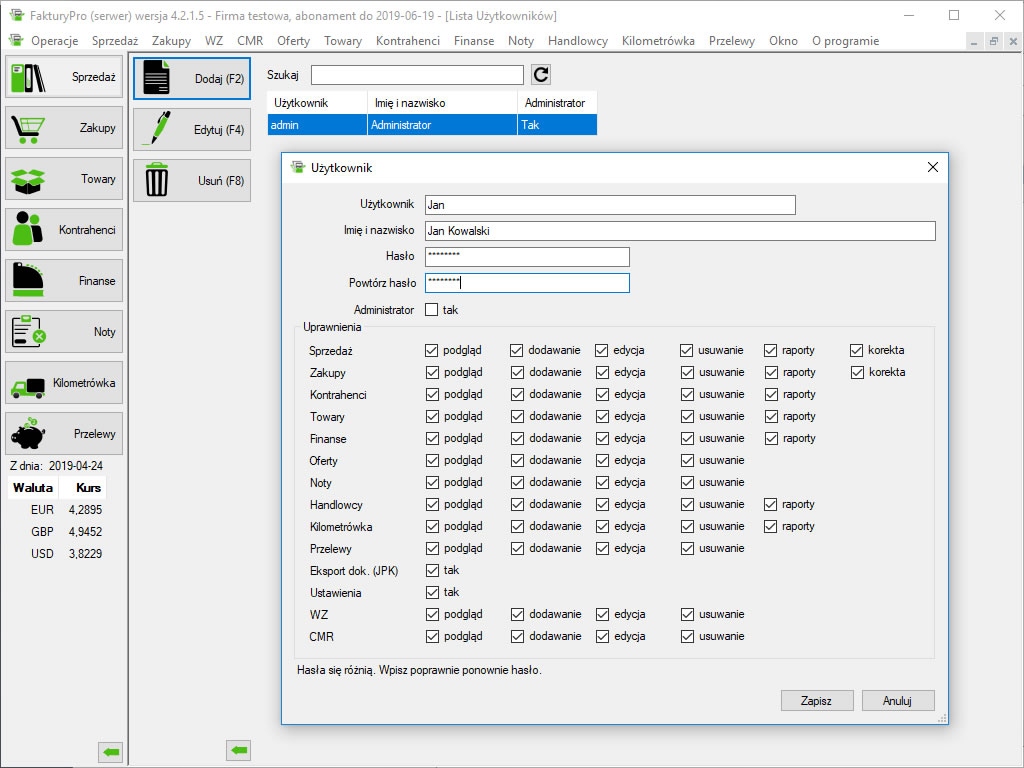Click the Usuń (F8) trash bin icon
The image size is (1024, 768).
click(158, 181)
